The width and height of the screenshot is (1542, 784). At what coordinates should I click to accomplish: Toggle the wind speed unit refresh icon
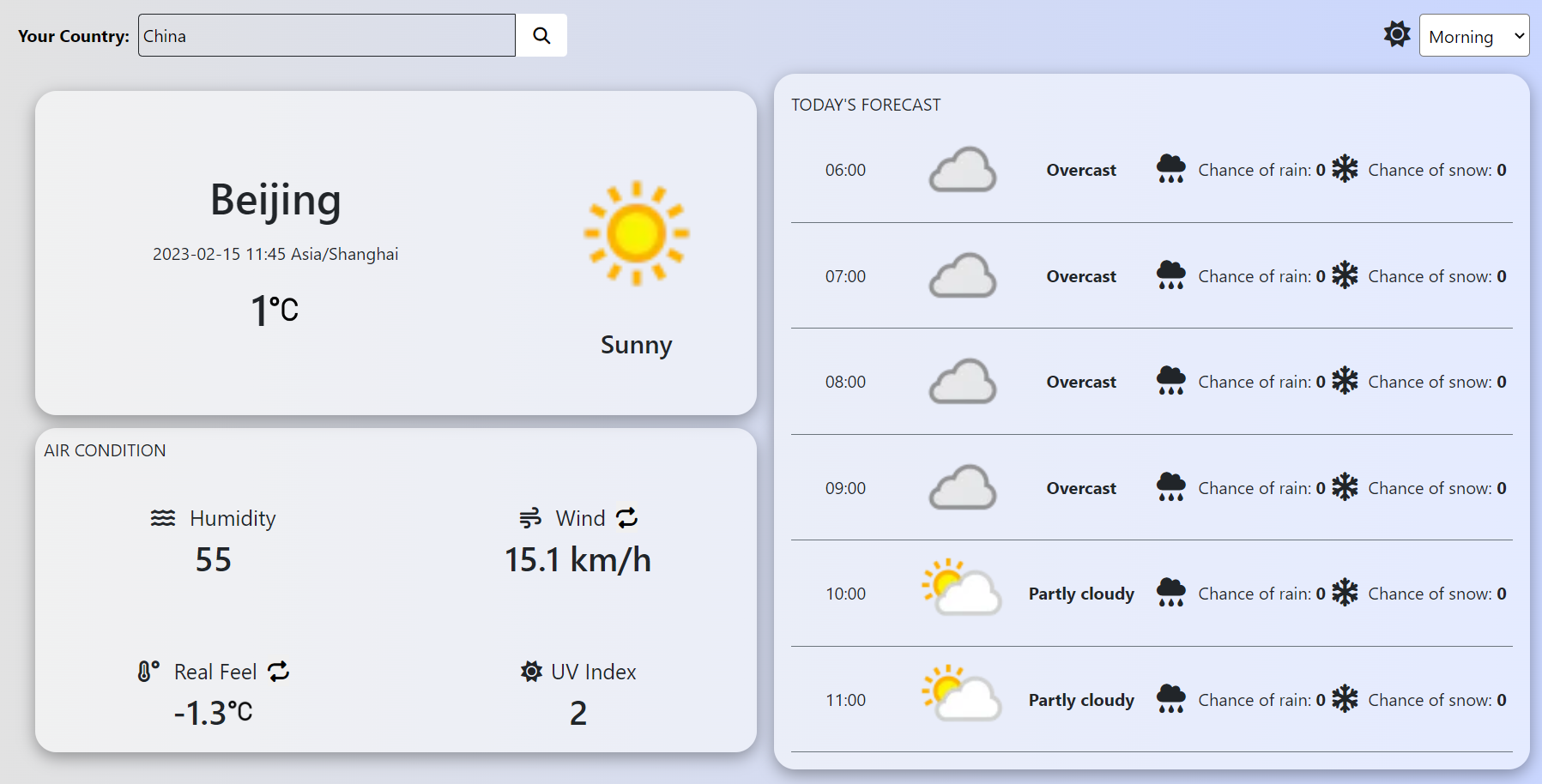click(x=626, y=518)
